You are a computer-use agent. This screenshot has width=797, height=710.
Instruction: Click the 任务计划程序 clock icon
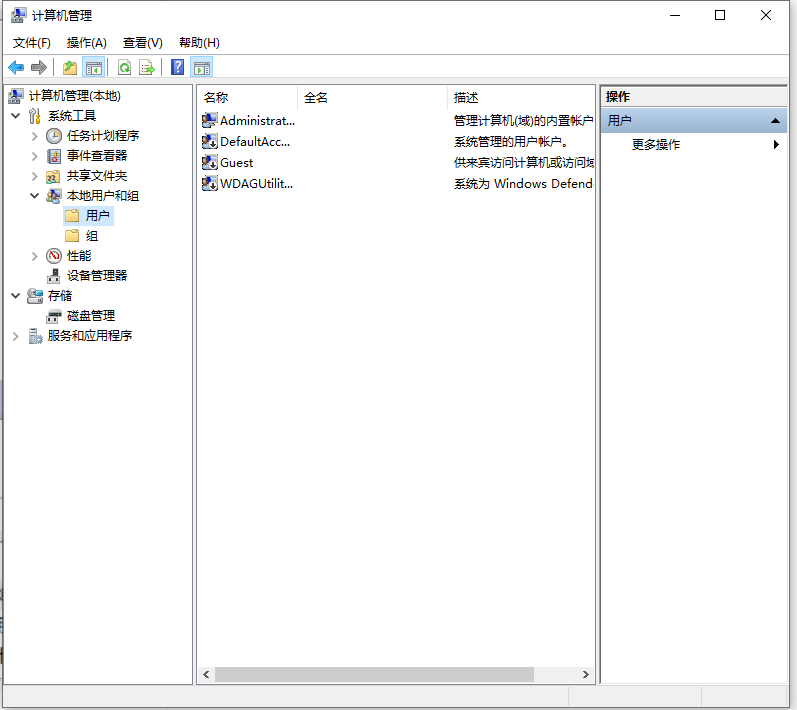[x=54, y=136]
